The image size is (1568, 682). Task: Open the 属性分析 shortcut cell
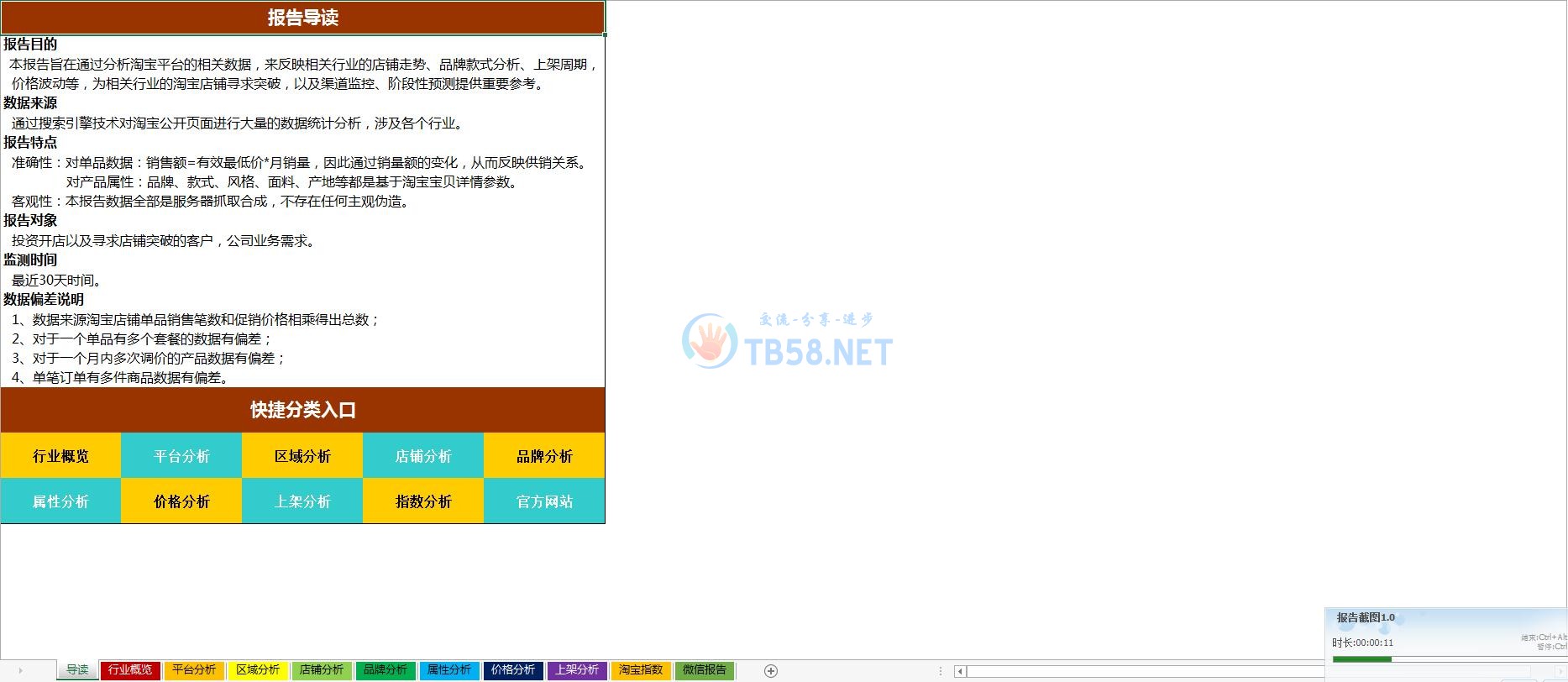[x=60, y=501]
